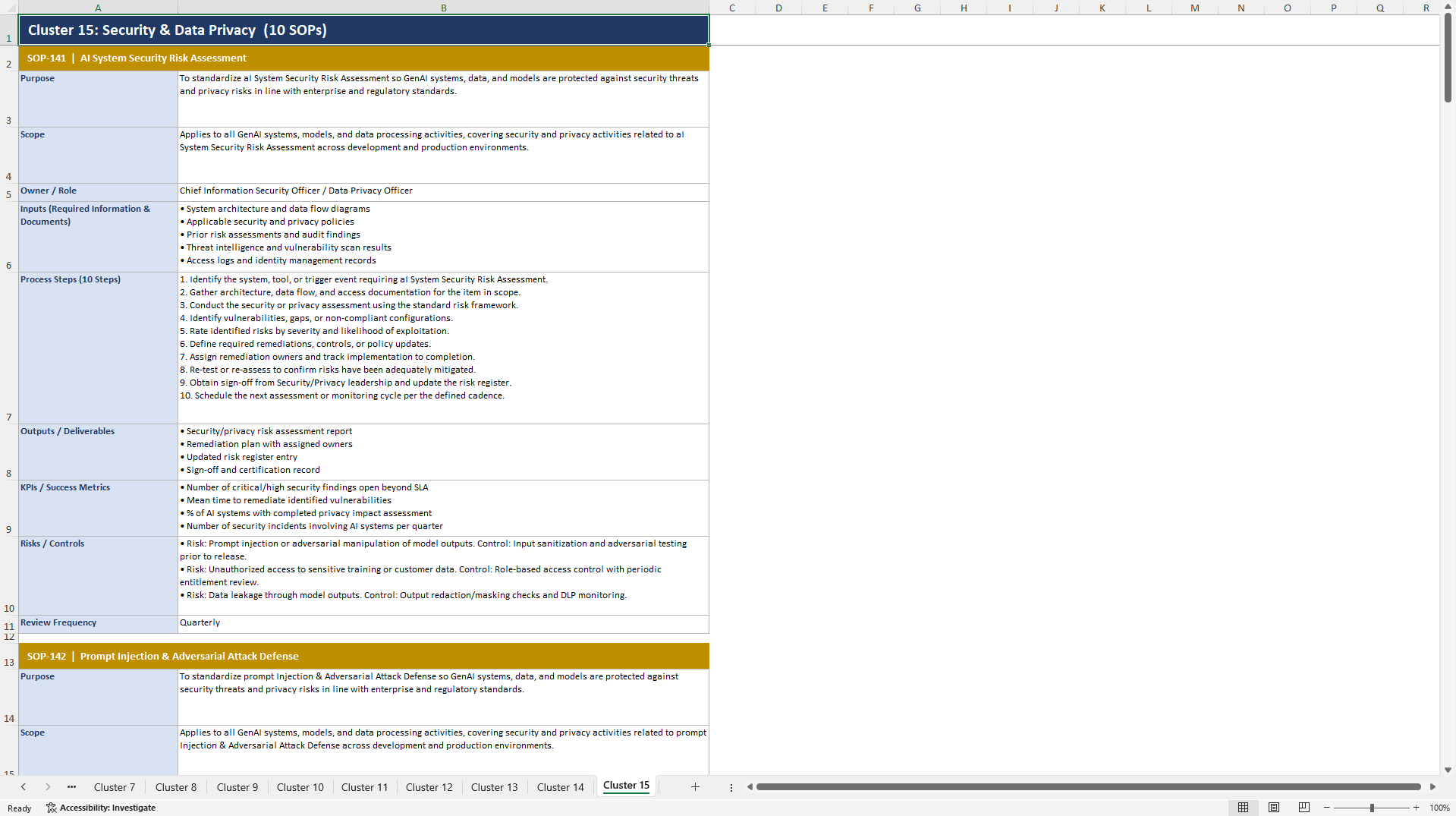Click the vertical scrollbar thumb
Viewport: 1456px width, 816px height.
(x=1448, y=58)
